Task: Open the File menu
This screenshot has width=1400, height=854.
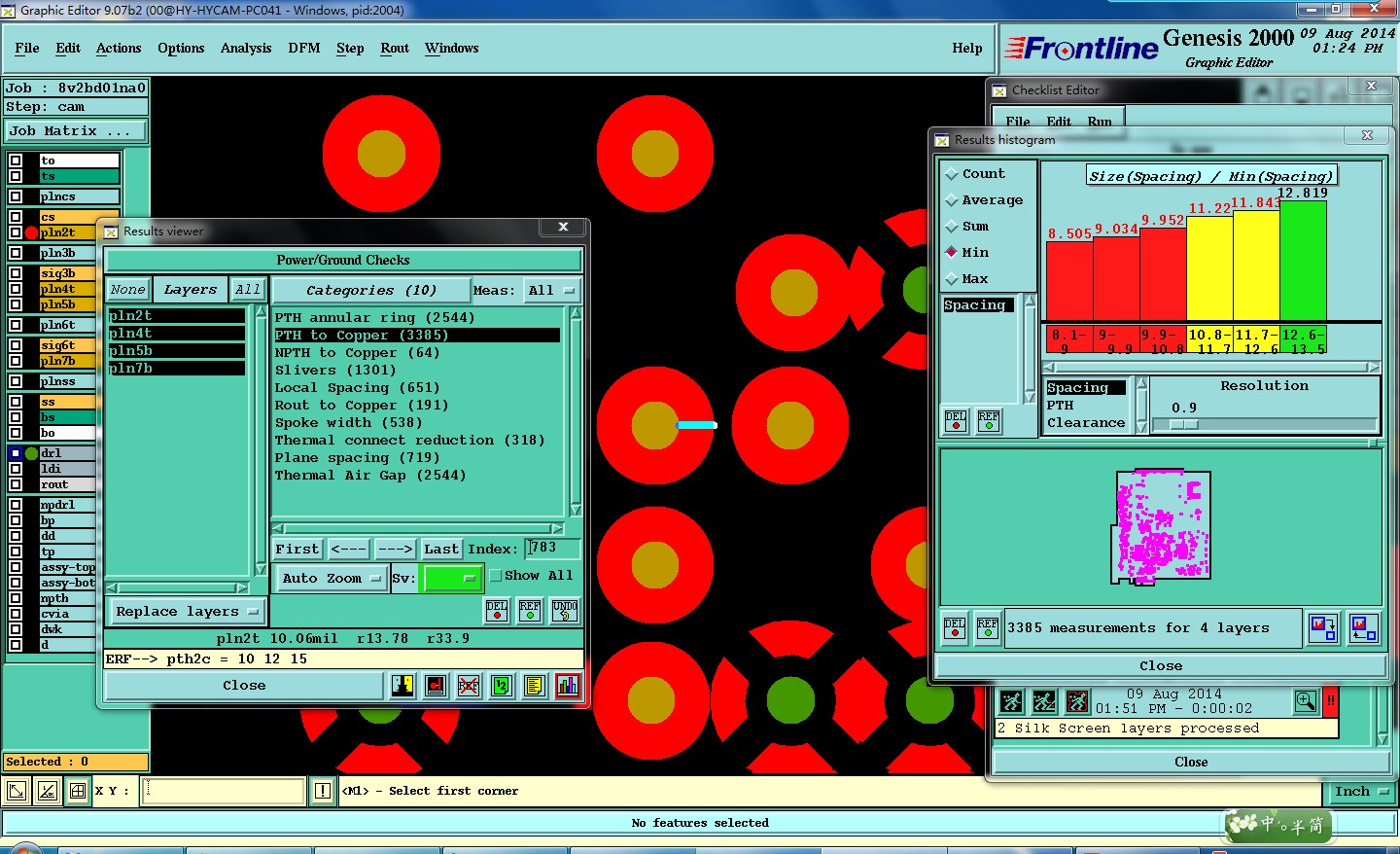Action: click(27, 49)
